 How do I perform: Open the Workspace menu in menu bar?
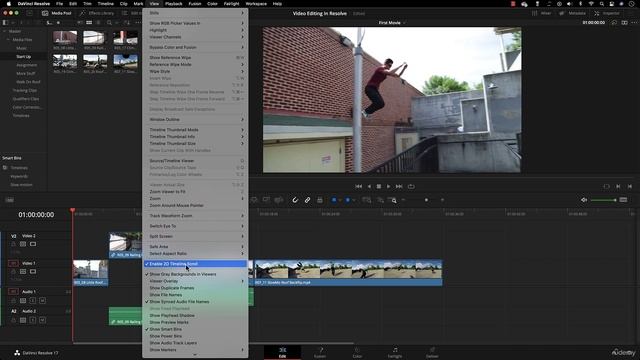pos(256,4)
